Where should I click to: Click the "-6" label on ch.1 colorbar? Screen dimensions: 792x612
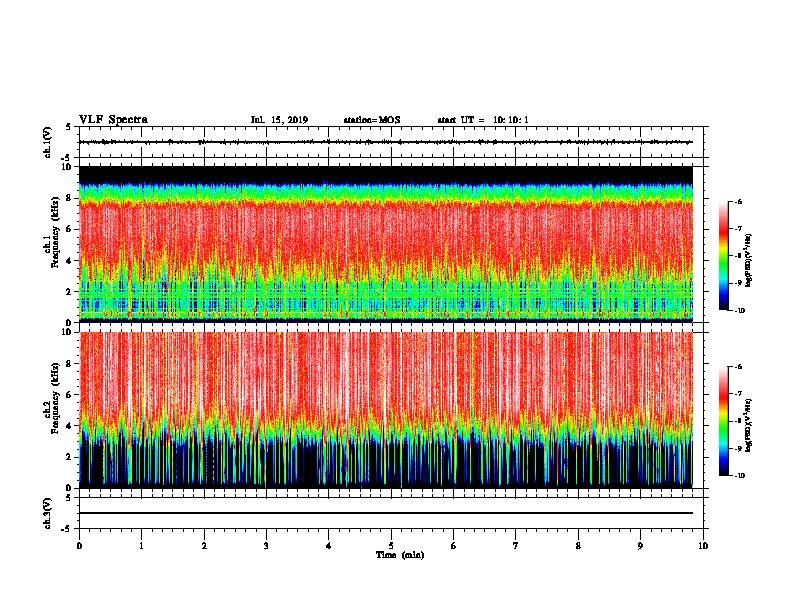point(738,202)
